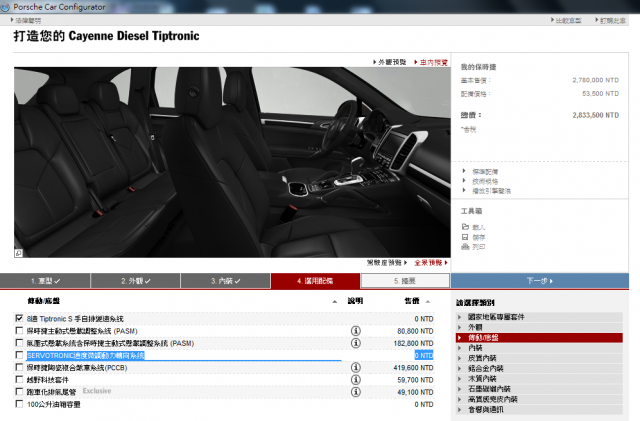Open info icon for the 59,700 NTD option
Screen dimensions: 640x421
[x=356, y=380]
